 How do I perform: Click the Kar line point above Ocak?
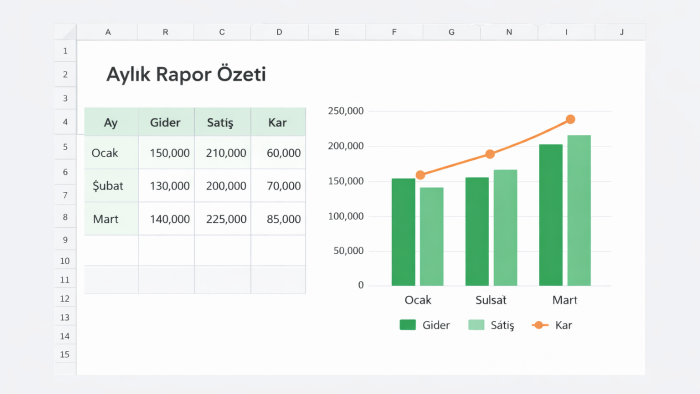click(x=420, y=175)
